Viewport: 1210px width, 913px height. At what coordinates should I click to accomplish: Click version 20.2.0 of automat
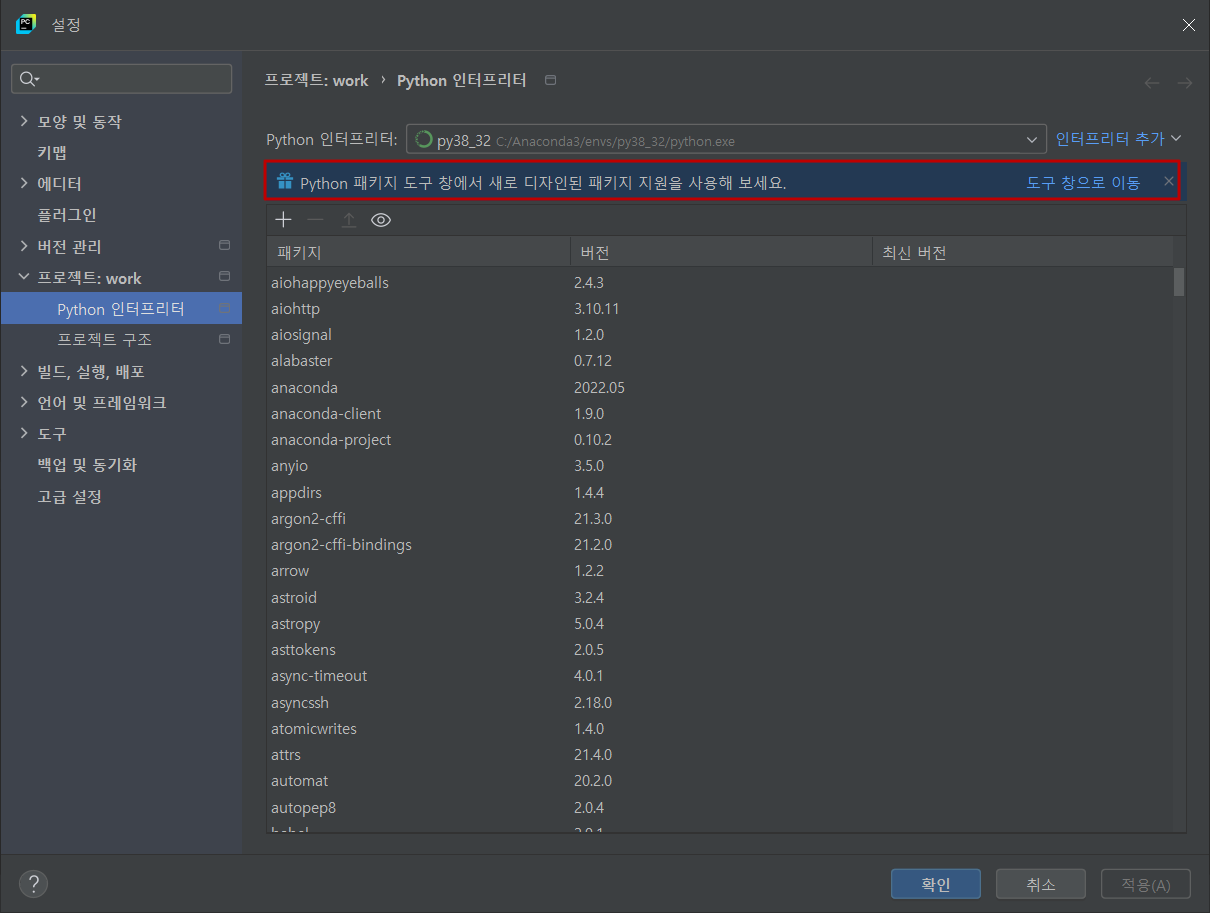(x=593, y=781)
